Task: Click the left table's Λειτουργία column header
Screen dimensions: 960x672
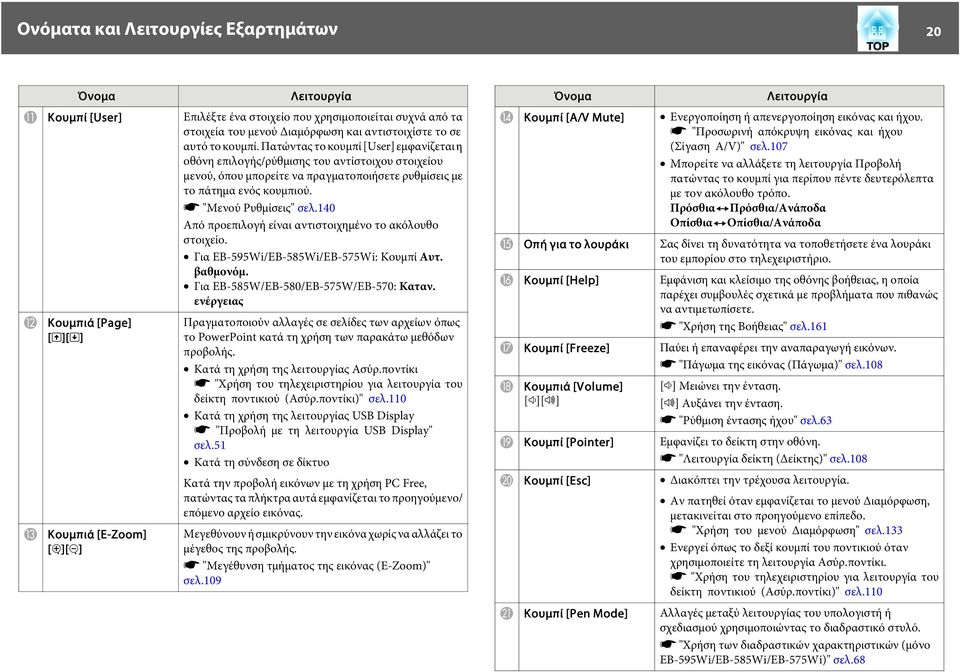Action: [x=321, y=96]
